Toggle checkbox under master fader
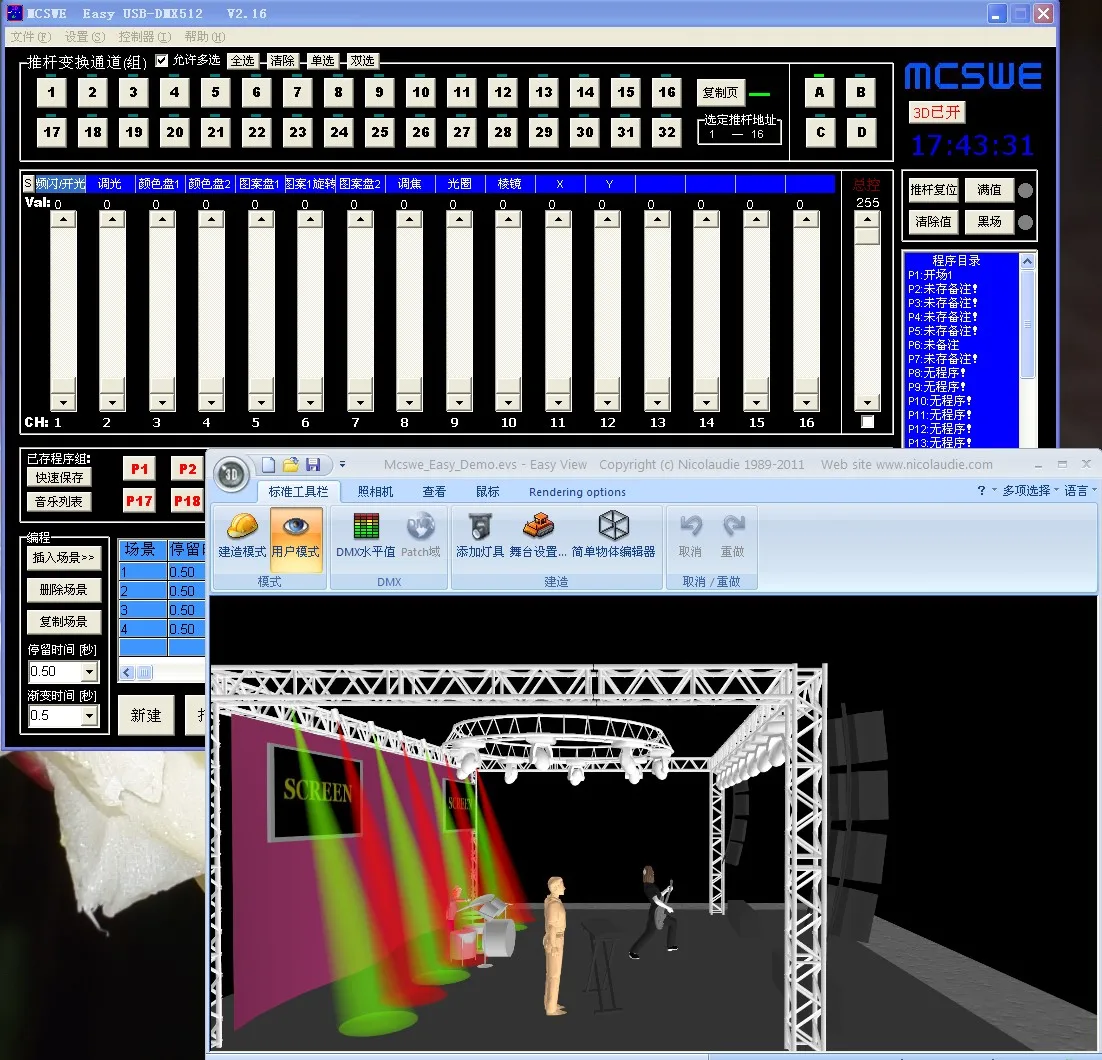 (867, 422)
